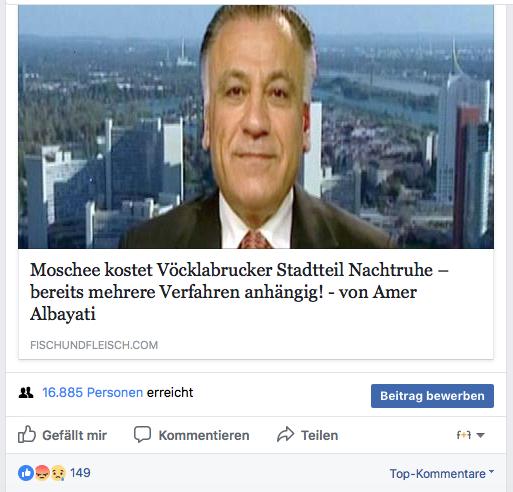
Task: Click the crying face reaction emoji
Action: (58, 473)
